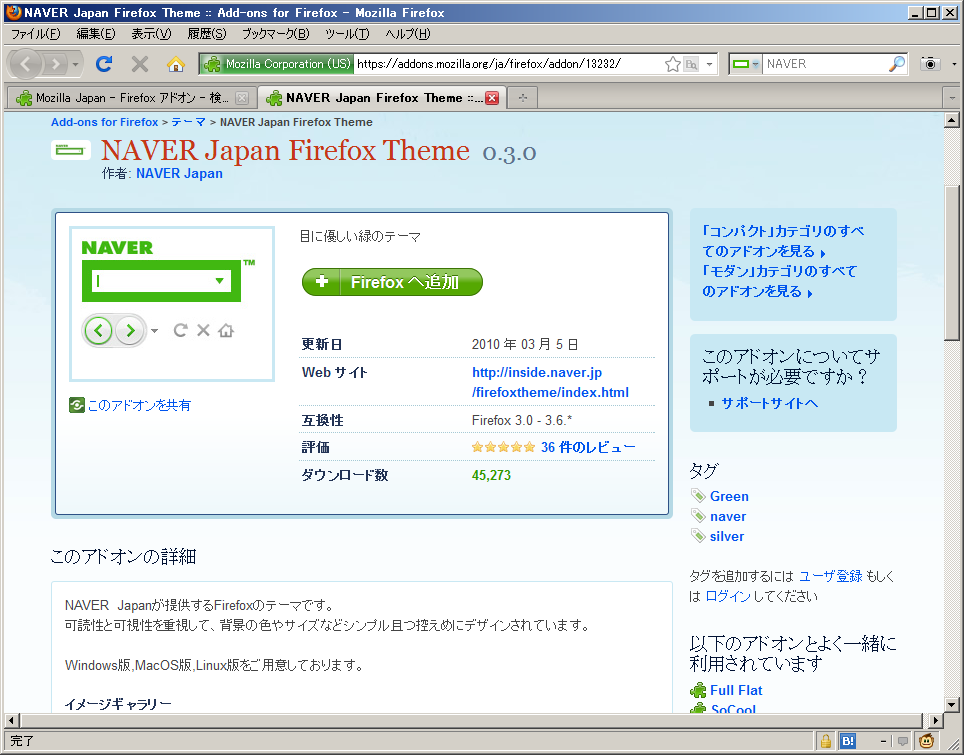View all add-ons in the モダン category
This screenshot has height=755, width=964.
coord(779,281)
